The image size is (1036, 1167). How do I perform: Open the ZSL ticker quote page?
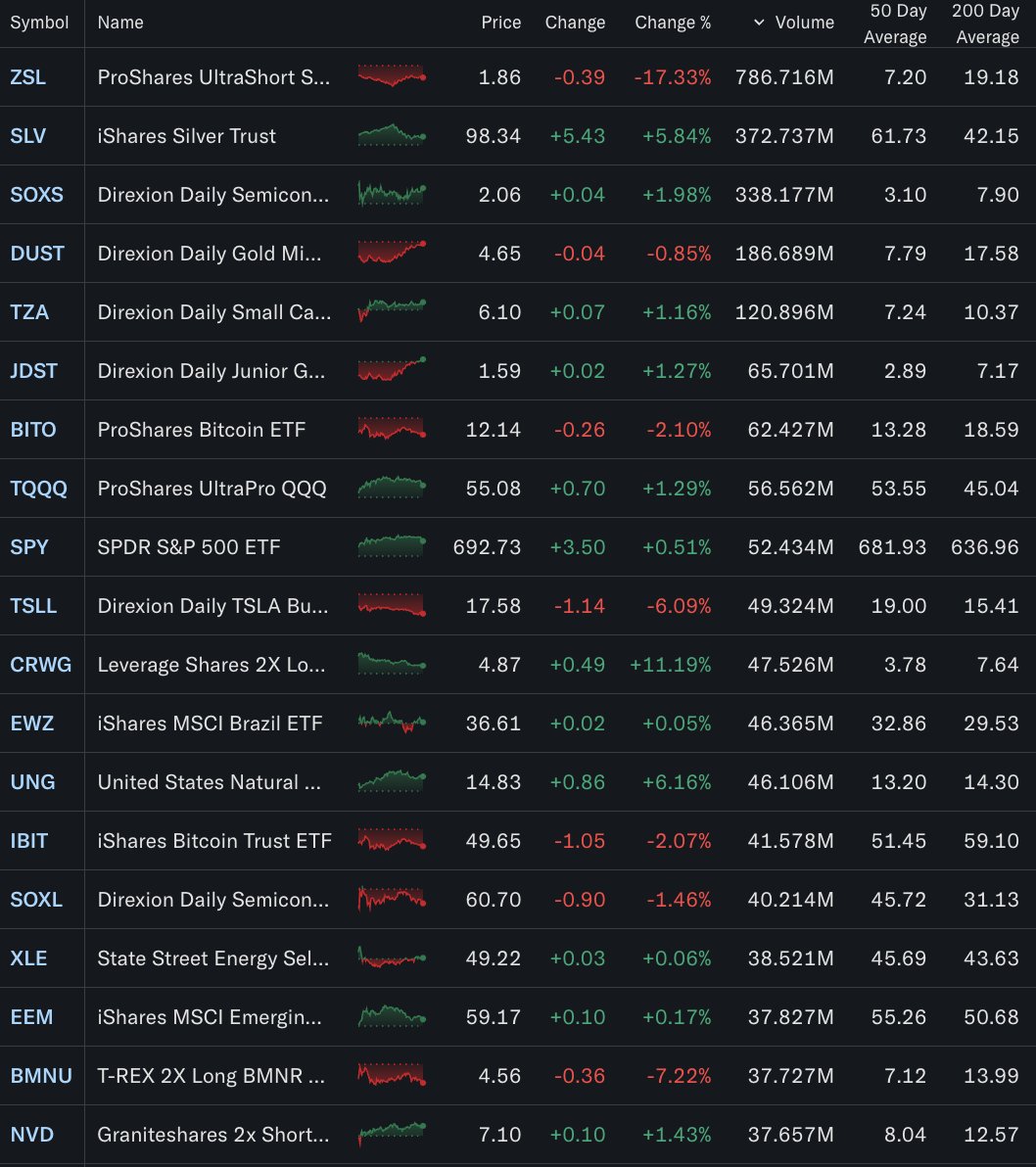(27, 76)
